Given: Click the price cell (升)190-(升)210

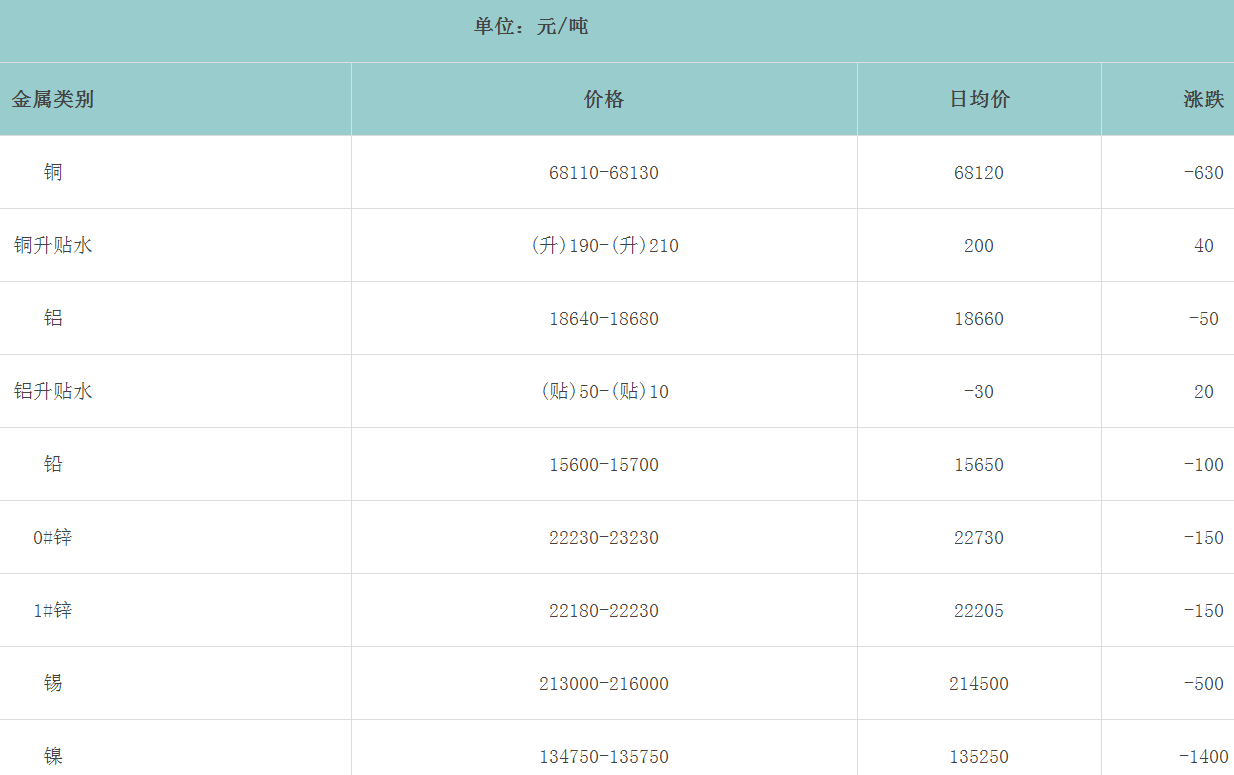Looking at the screenshot, I should coord(604,246).
